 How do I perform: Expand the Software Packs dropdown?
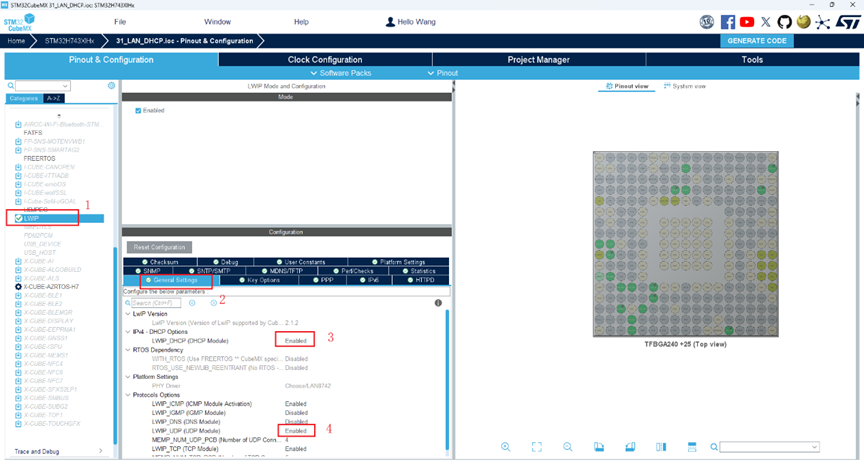coord(341,73)
